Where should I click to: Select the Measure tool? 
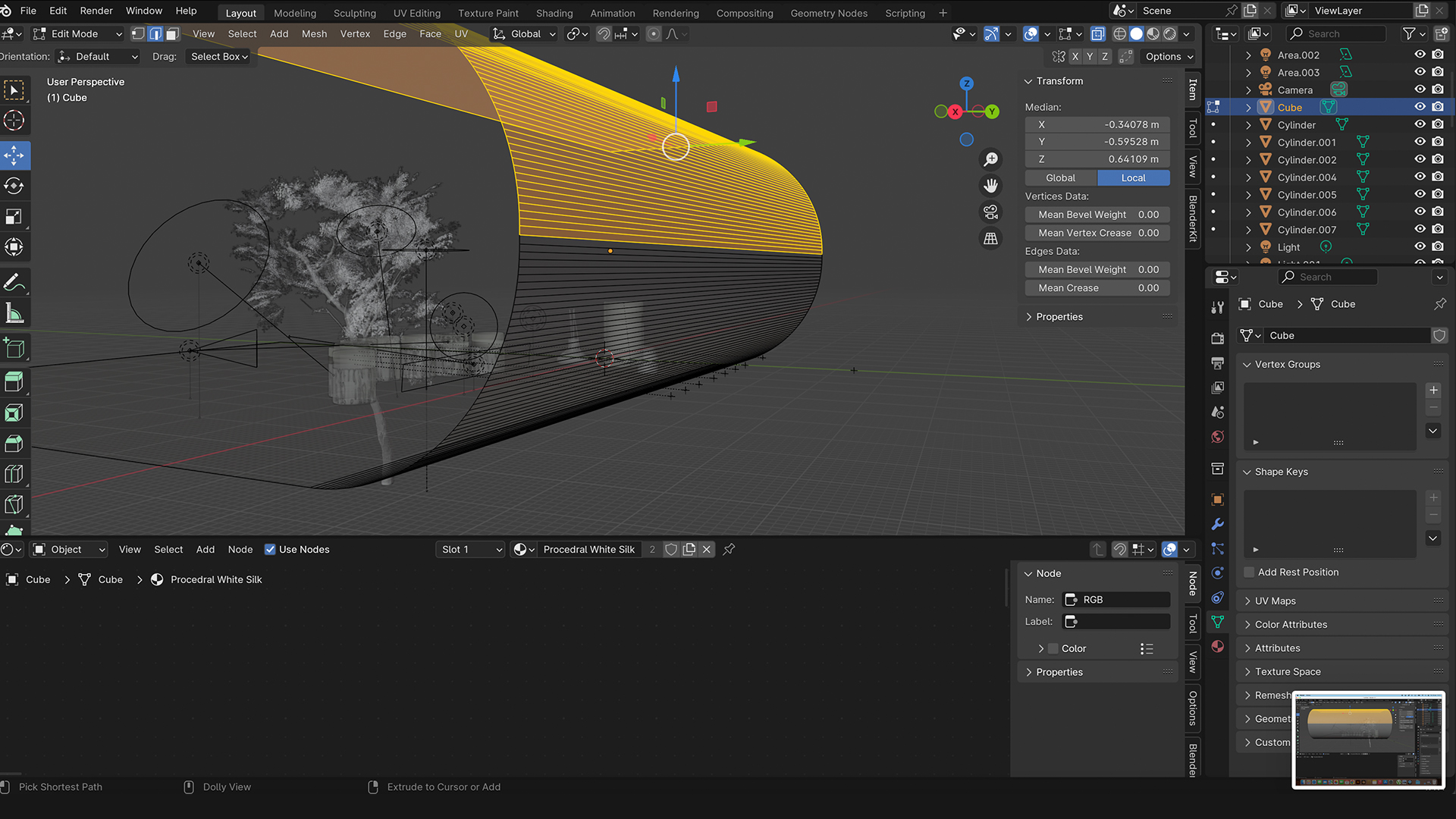[14, 313]
